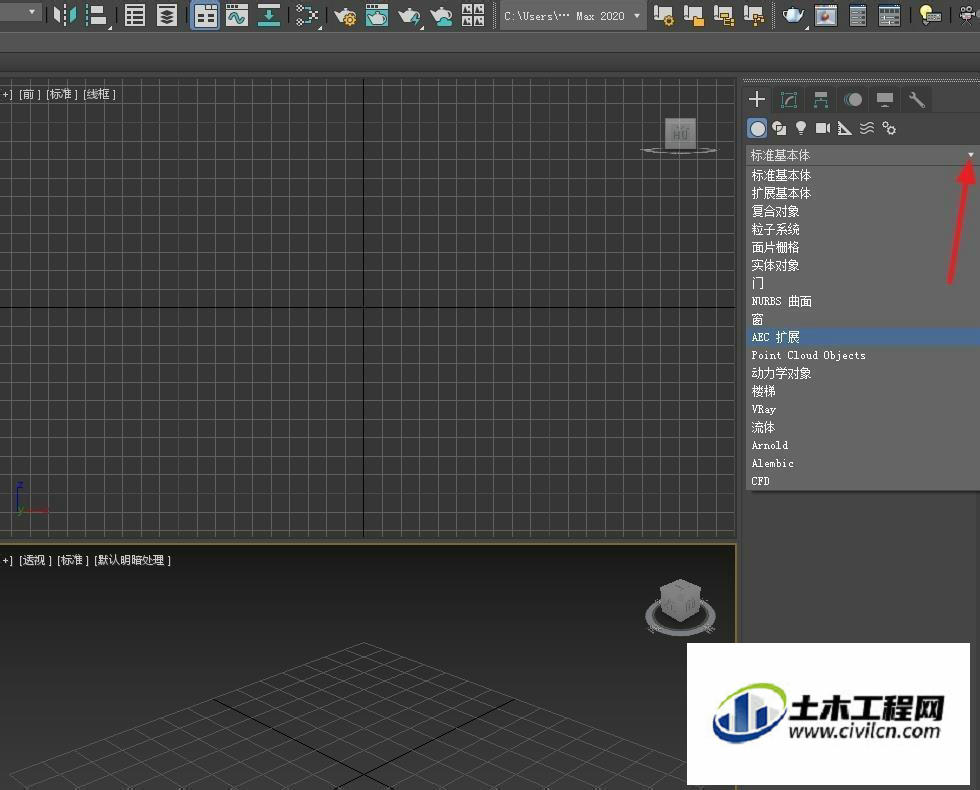The image size is (980, 790).
Task: Click the project icon with boxed folder tree
Action: (x=724, y=15)
